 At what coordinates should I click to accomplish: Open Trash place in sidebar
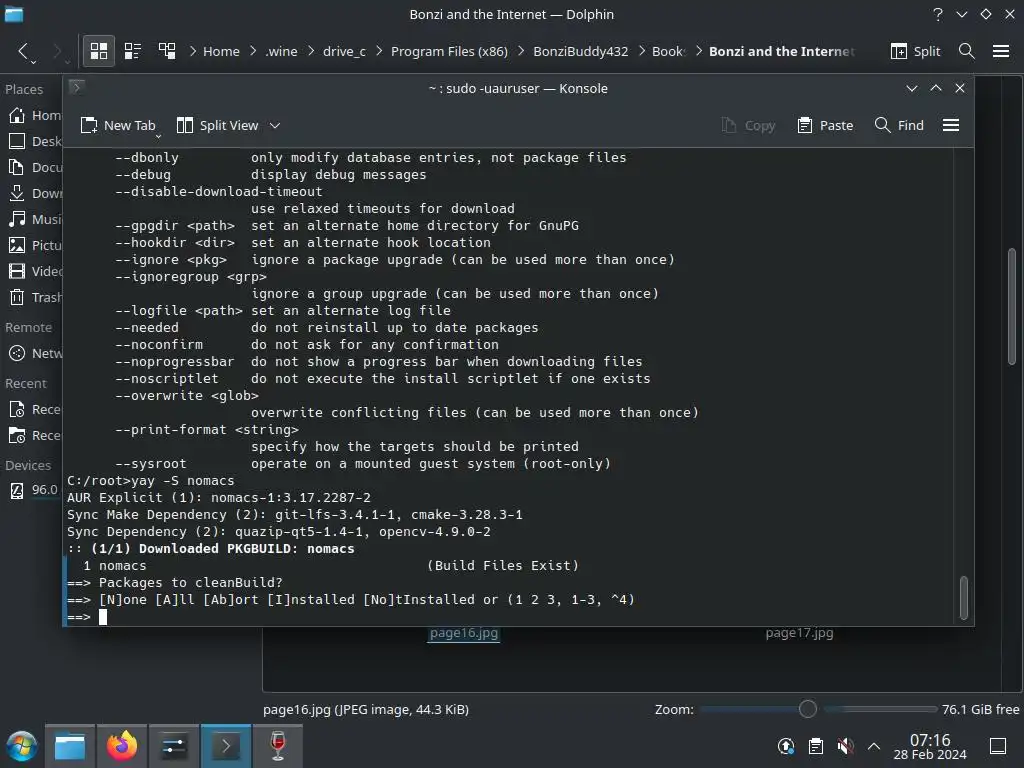[34, 297]
